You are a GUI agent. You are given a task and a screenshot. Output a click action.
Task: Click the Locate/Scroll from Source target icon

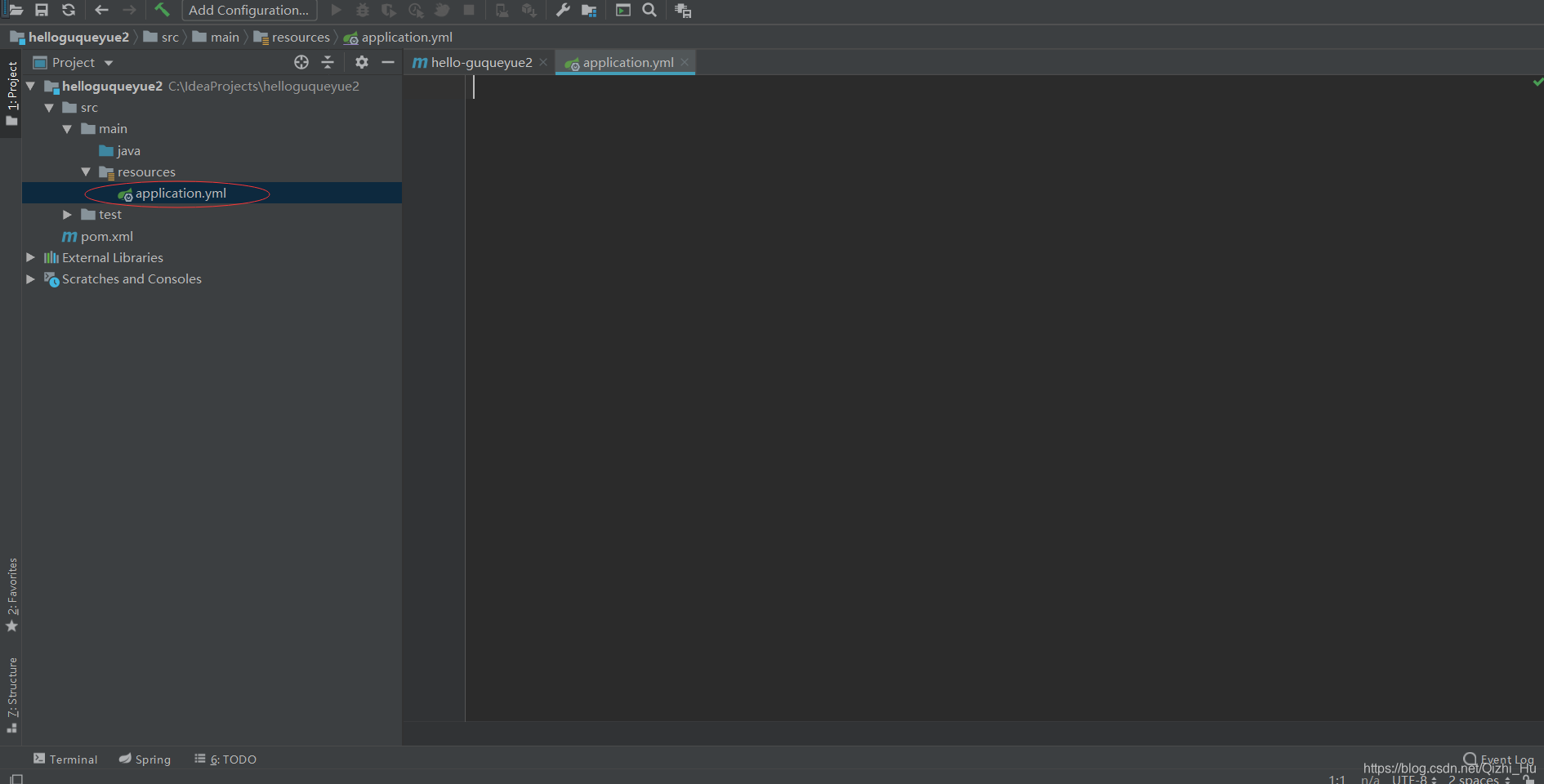pyautogui.click(x=301, y=62)
